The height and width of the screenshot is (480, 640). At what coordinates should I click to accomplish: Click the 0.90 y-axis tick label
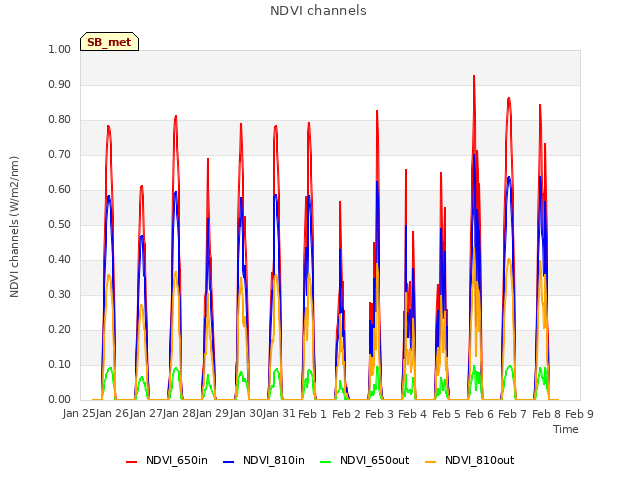tap(60, 84)
